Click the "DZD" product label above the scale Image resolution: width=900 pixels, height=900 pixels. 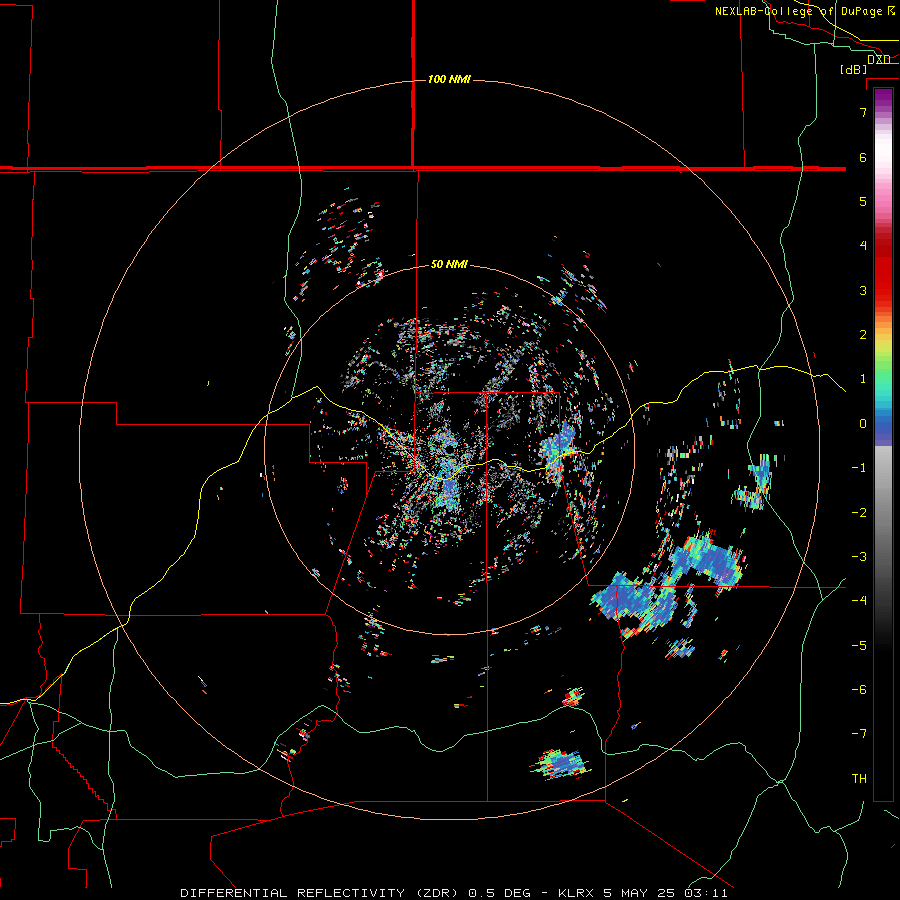tap(879, 59)
